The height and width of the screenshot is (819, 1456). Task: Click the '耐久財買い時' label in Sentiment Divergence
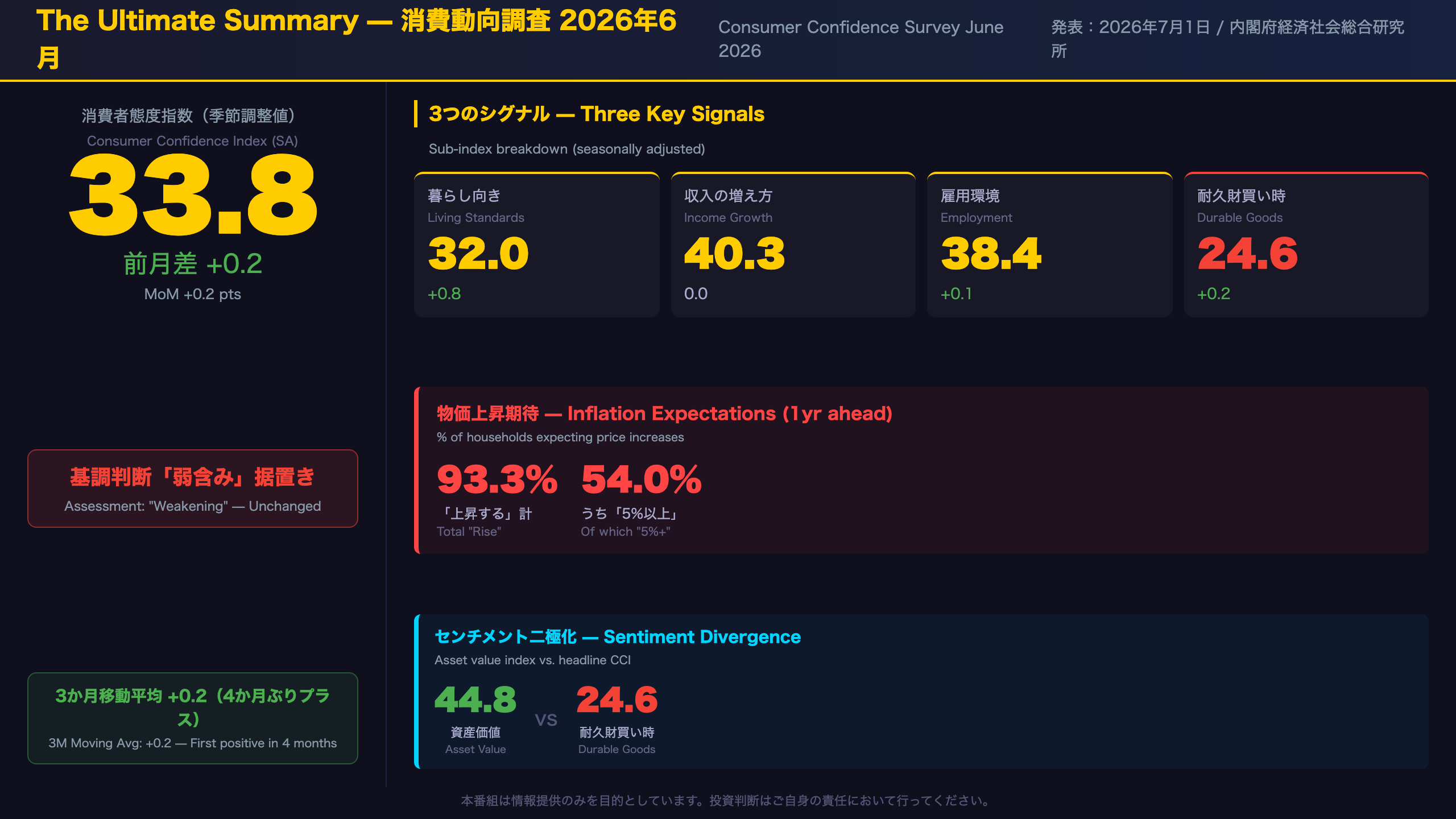click(617, 732)
